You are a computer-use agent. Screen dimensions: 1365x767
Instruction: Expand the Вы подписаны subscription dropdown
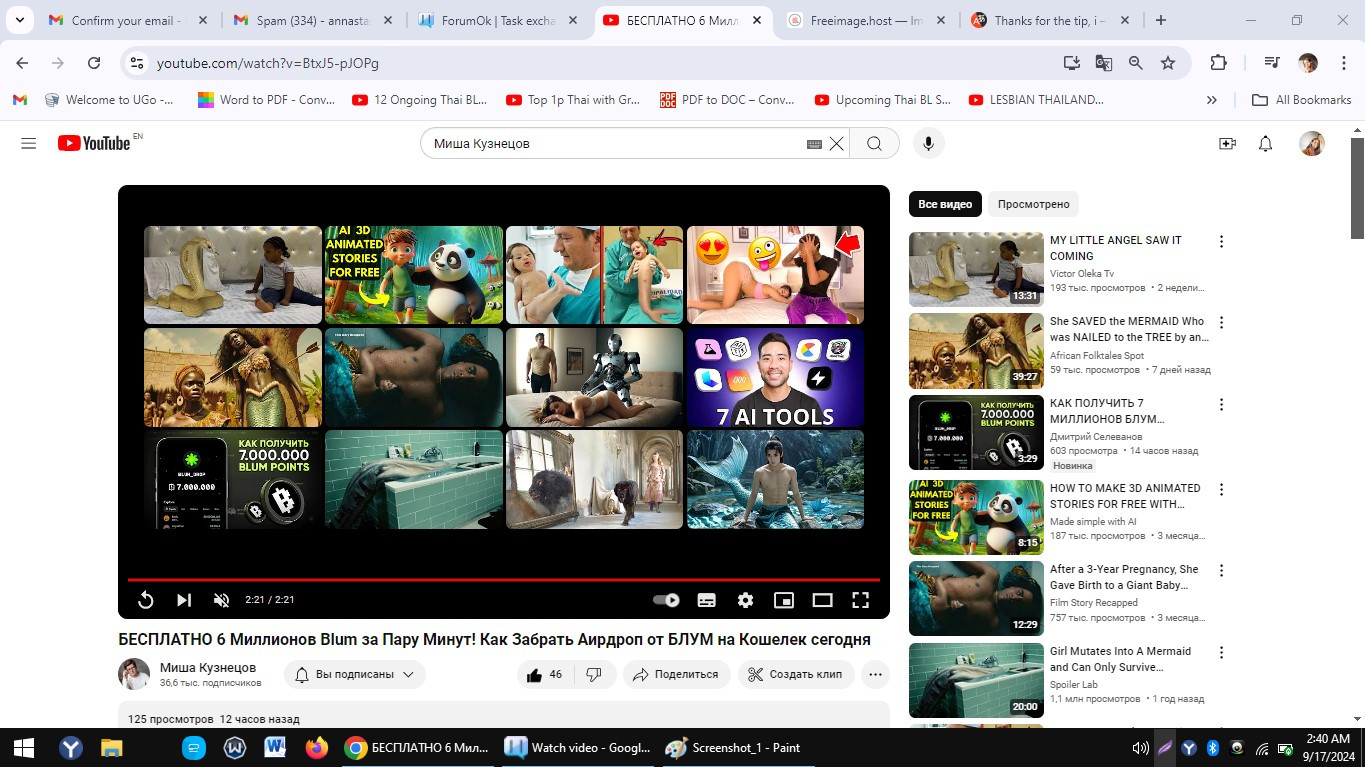(355, 674)
